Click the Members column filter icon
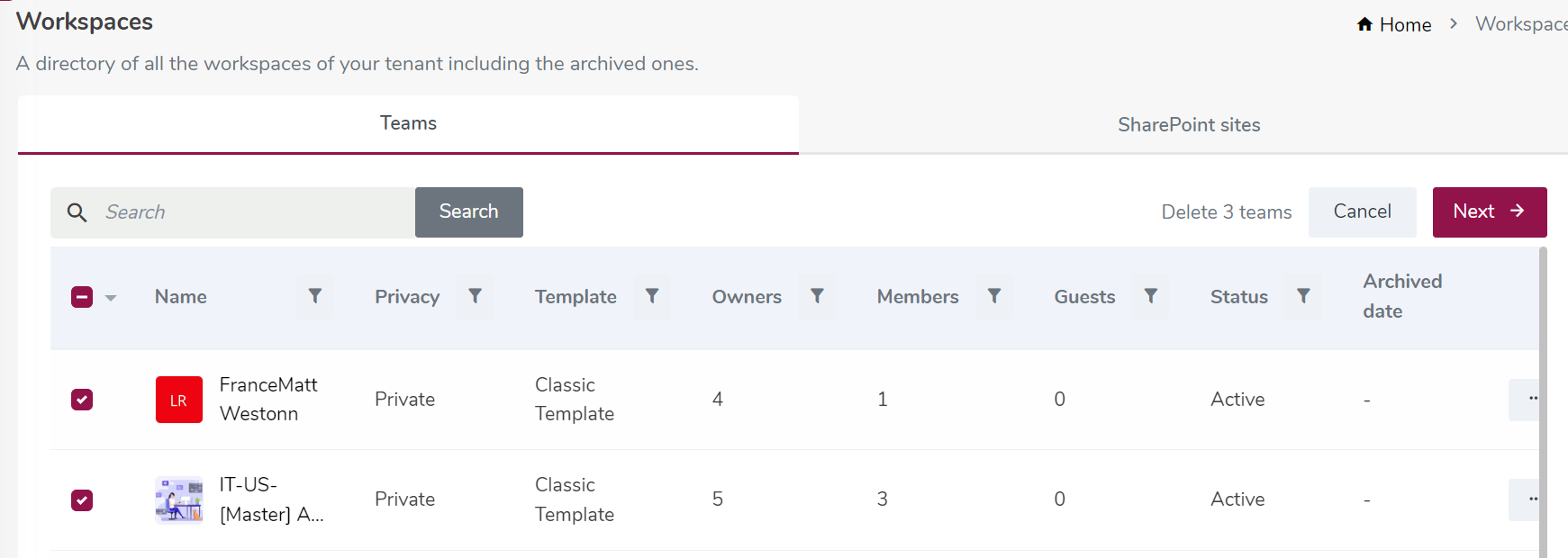 click(994, 296)
